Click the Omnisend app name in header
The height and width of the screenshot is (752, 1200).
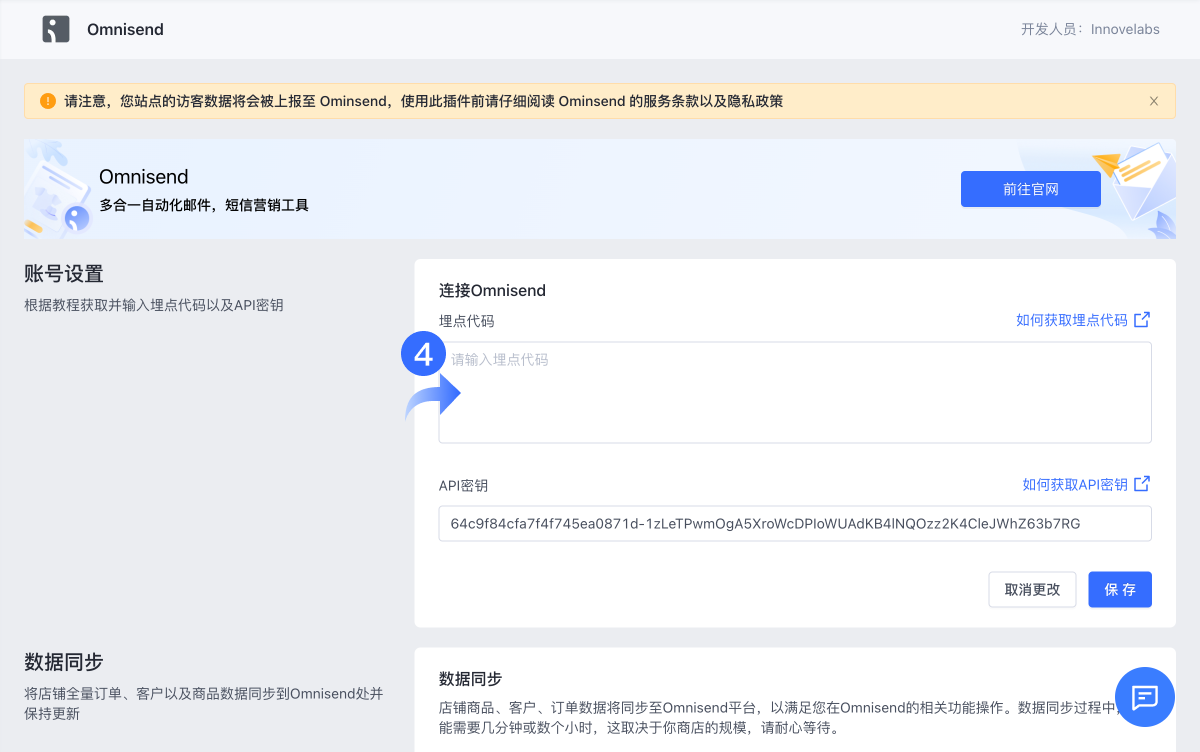[125, 29]
